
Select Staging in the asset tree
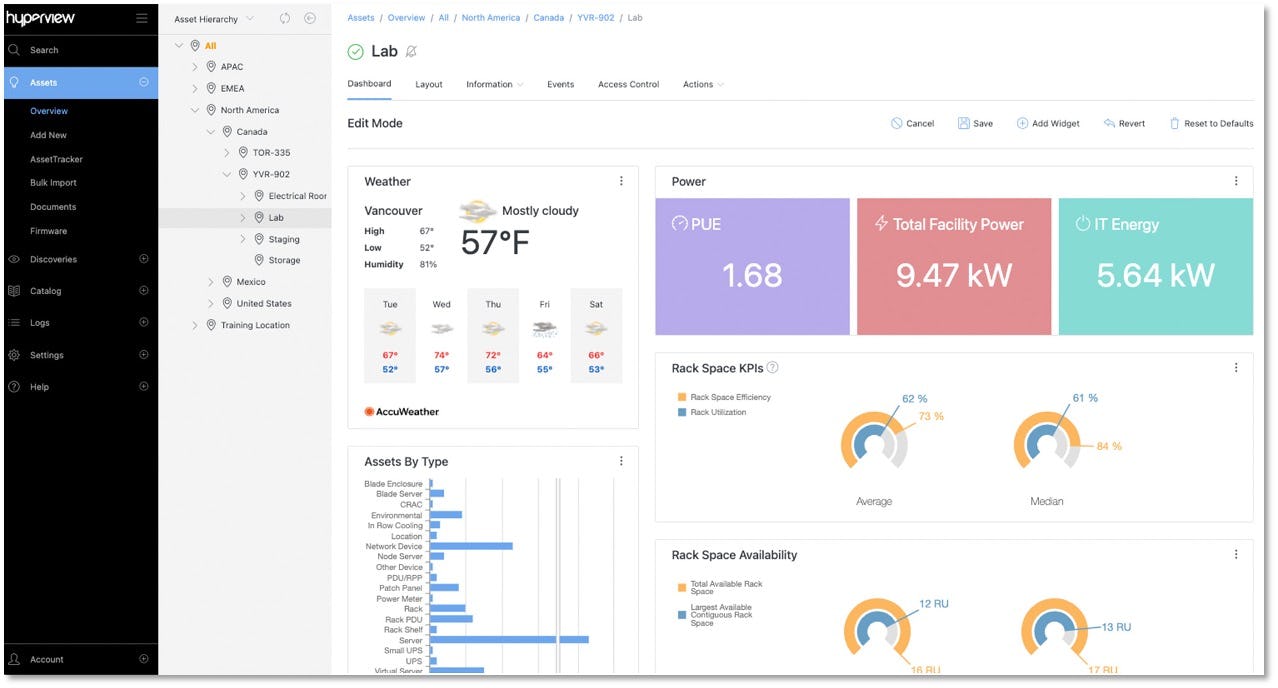click(286, 238)
